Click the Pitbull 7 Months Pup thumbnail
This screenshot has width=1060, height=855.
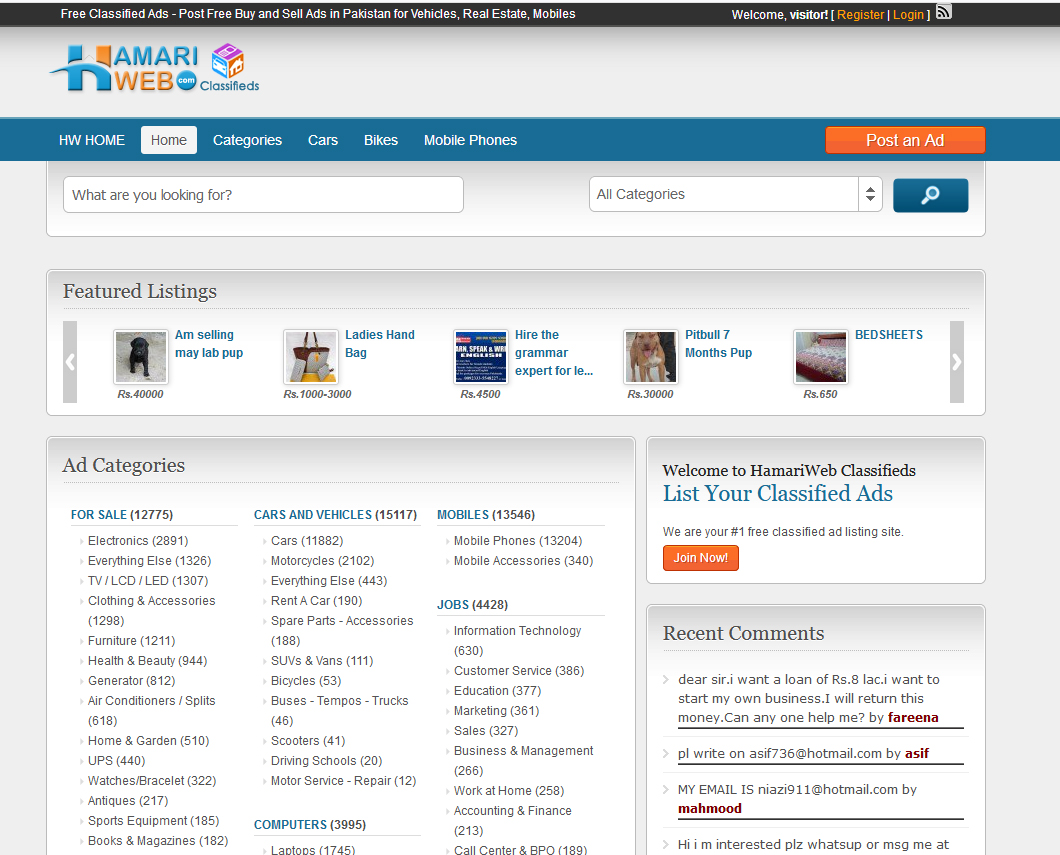[650, 356]
